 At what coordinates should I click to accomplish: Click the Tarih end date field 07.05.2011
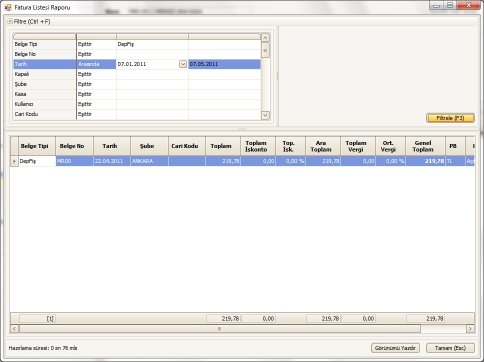click(x=224, y=64)
